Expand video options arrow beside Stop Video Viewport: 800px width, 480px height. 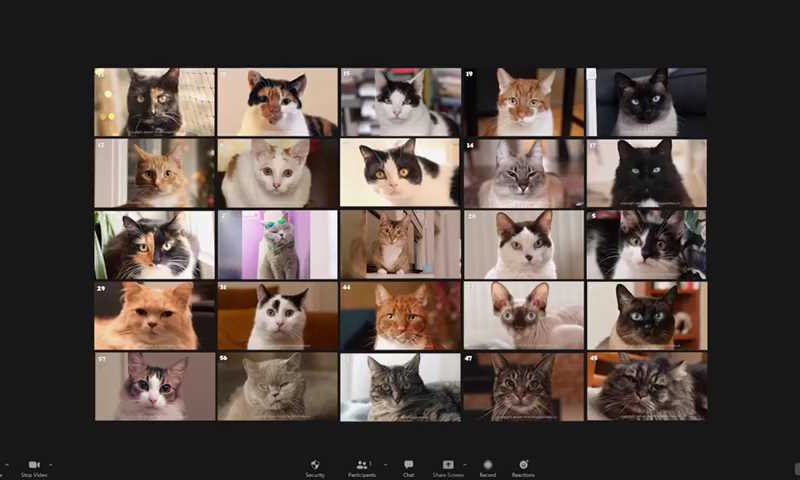pyautogui.click(x=51, y=465)
